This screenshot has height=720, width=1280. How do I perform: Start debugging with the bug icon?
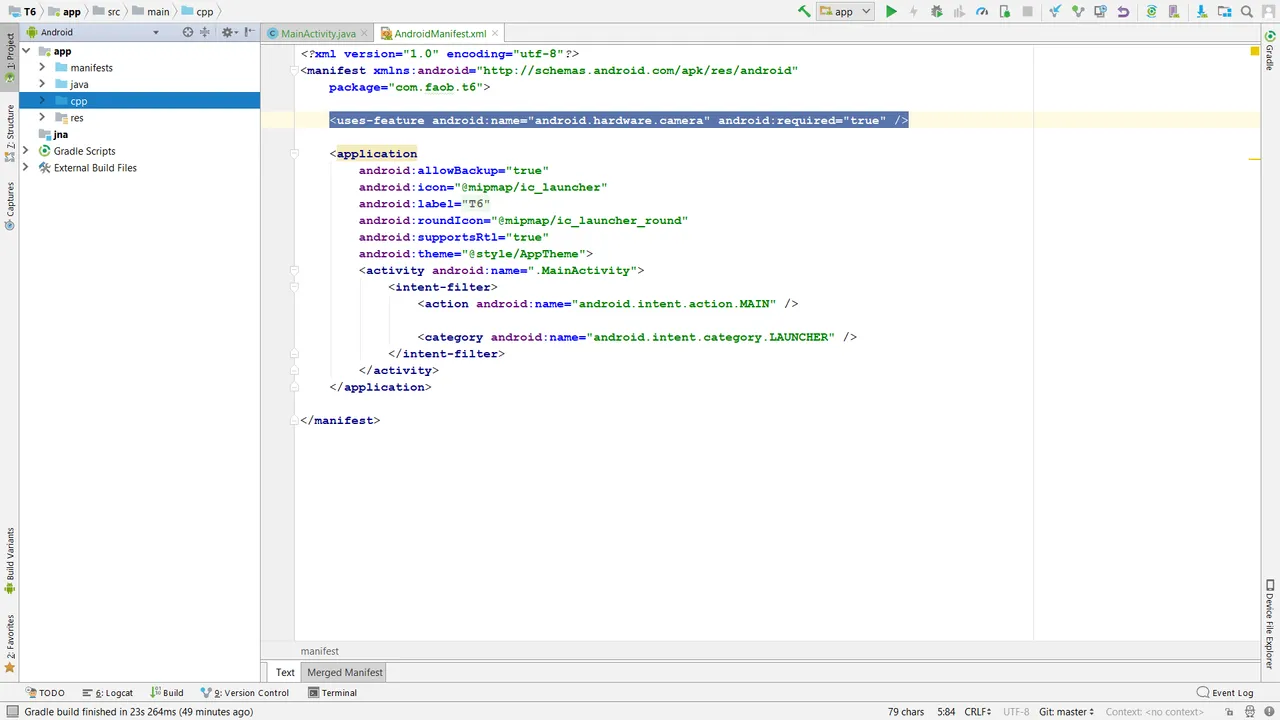coord(937,12)
